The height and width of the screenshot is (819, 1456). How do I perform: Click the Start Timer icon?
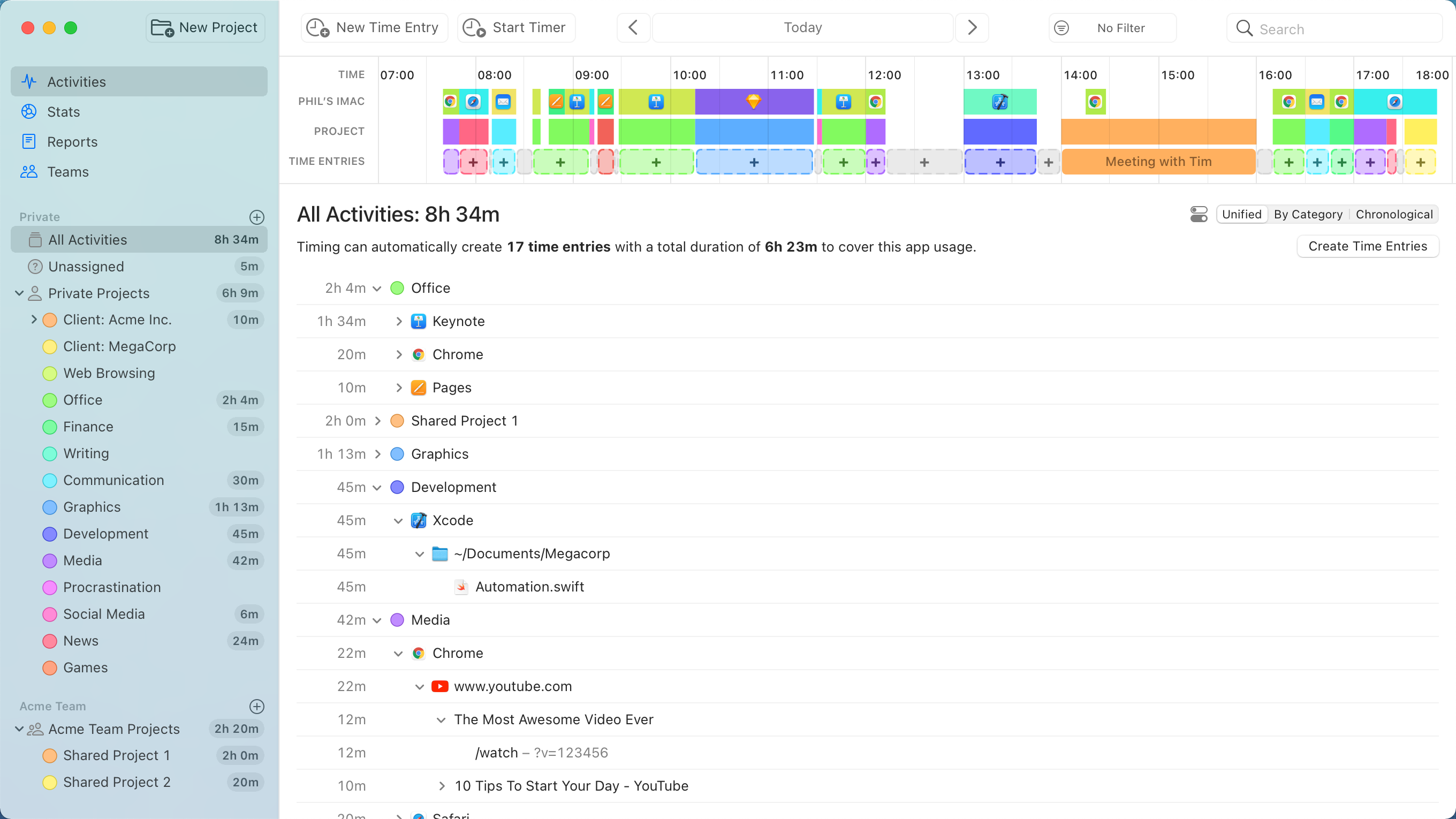(x=474, y=27)
